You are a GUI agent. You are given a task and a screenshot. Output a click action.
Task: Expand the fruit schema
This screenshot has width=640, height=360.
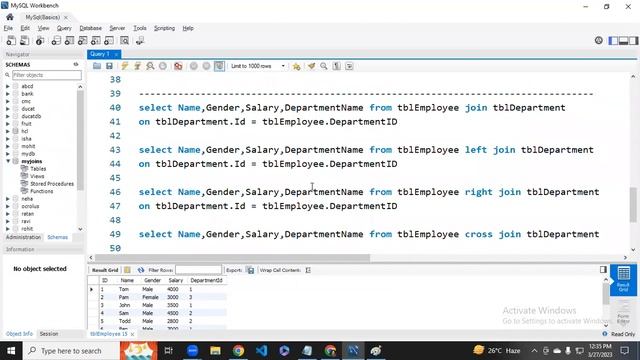point(8,124)
